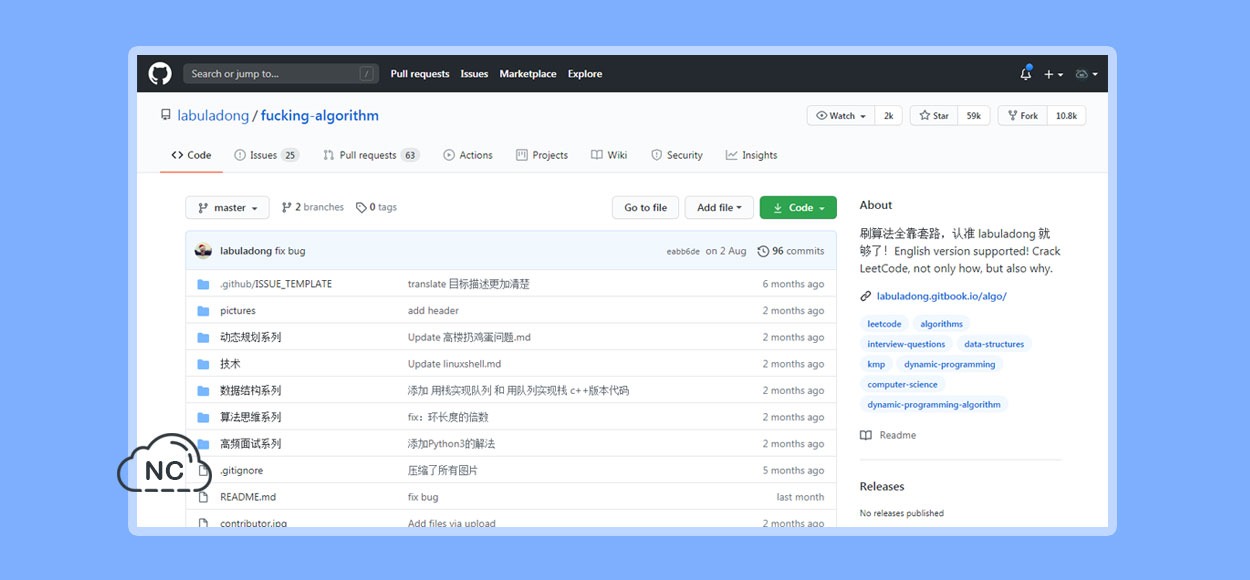Open the 数据结构系列 folder name
Screen dimensions: 1250x580
click(251, 391)
